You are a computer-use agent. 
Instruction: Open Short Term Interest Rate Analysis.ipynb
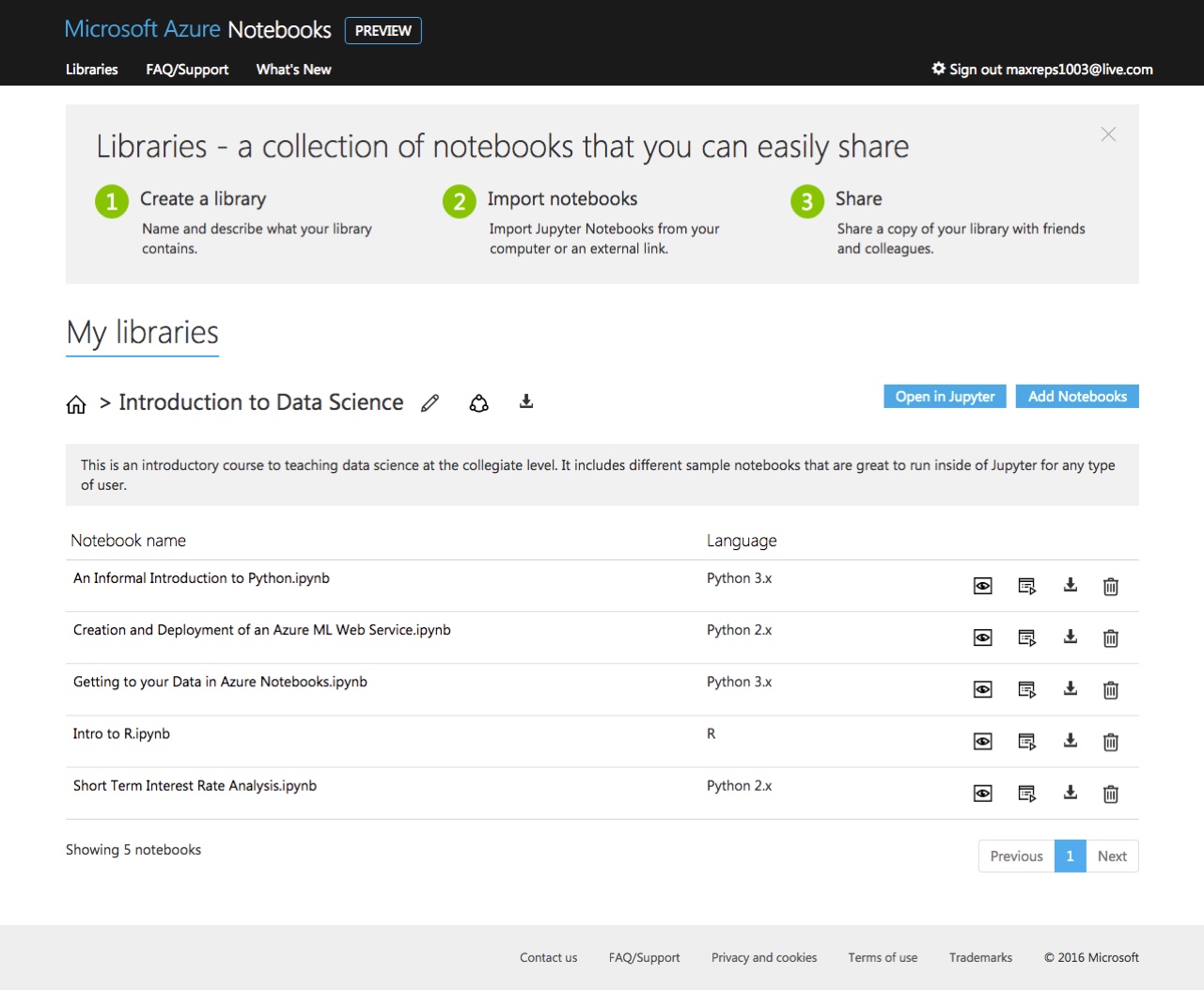[195, 785]
